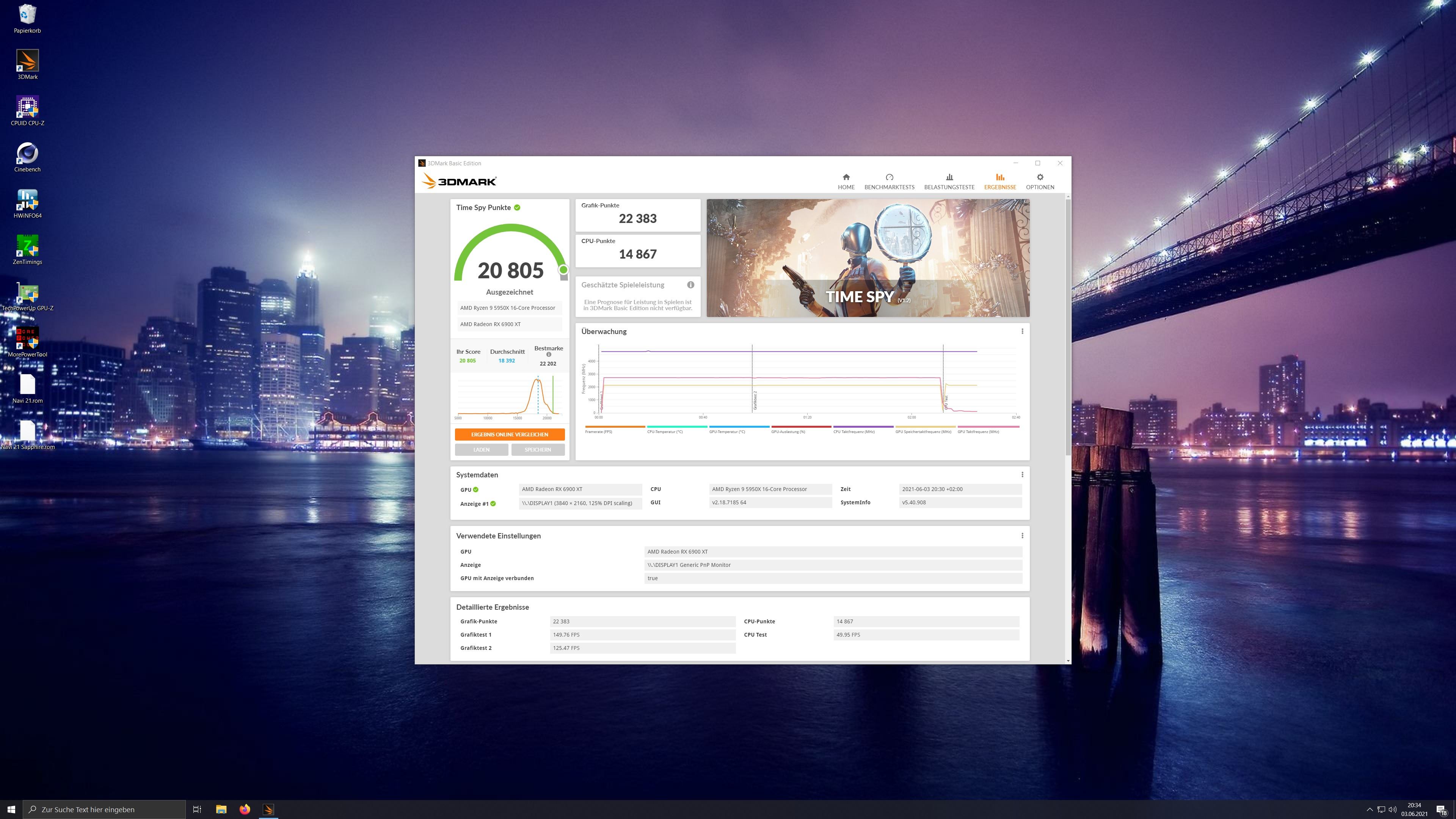The height and width of the screenshot is (819, 1456).
Task: Open the Verwendete Einstellungen three-dot menu
Action: [1022, 535]
